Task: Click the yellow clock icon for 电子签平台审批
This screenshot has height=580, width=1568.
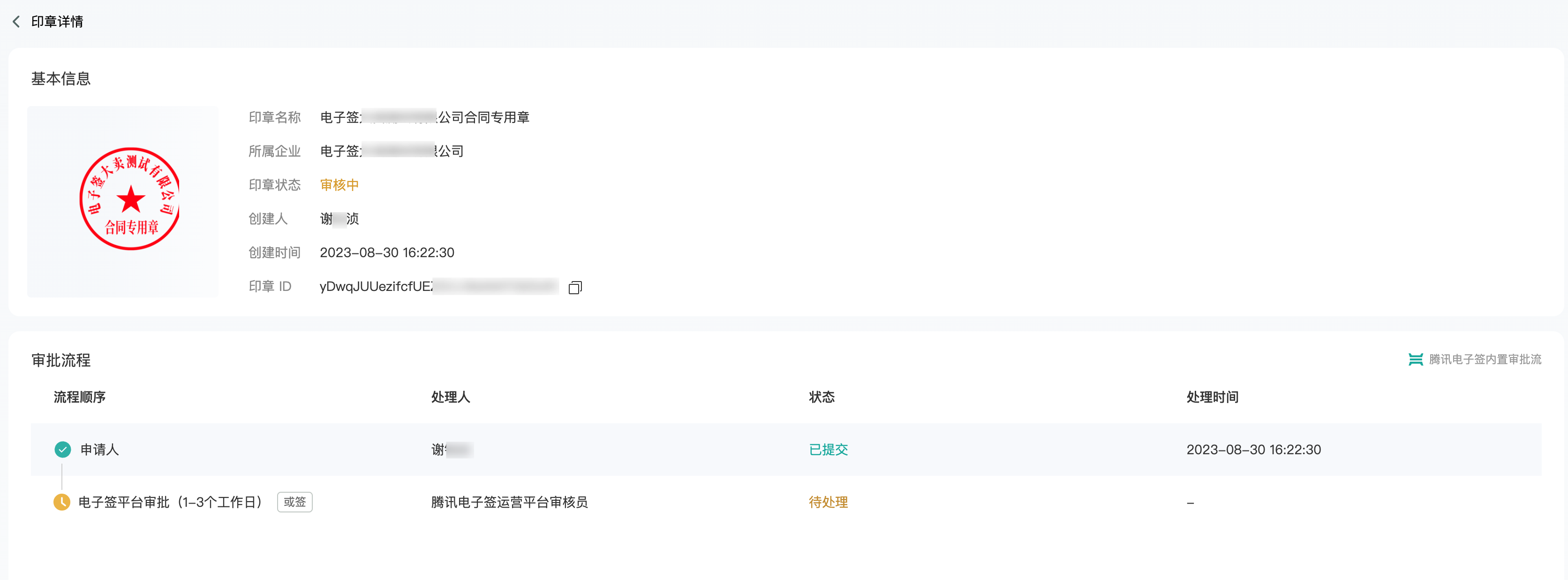Action: (62, 502)
